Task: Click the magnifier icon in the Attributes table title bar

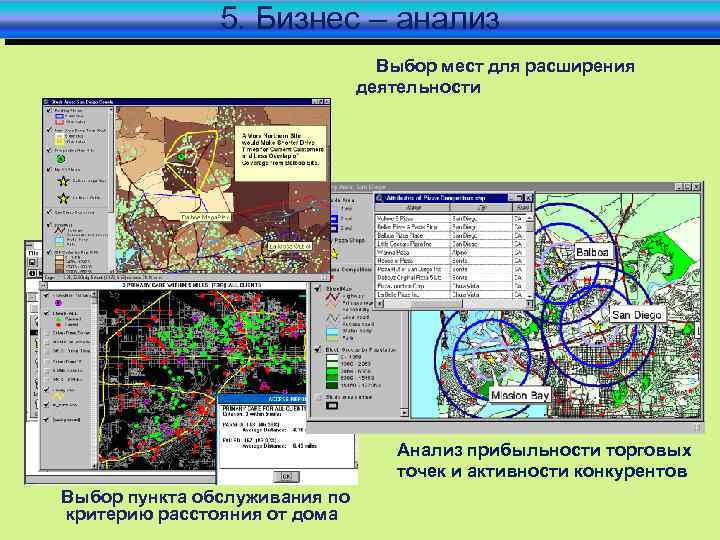Action: [x=380, y=198]
